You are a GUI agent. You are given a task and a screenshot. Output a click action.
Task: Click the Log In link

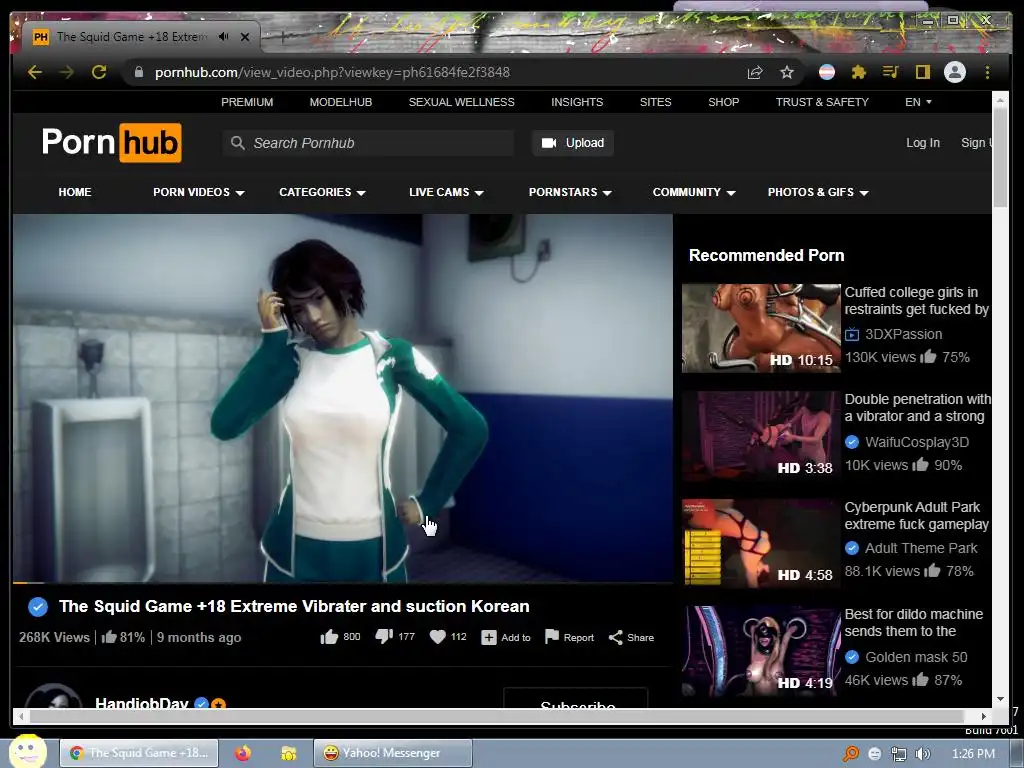[923, 142]
